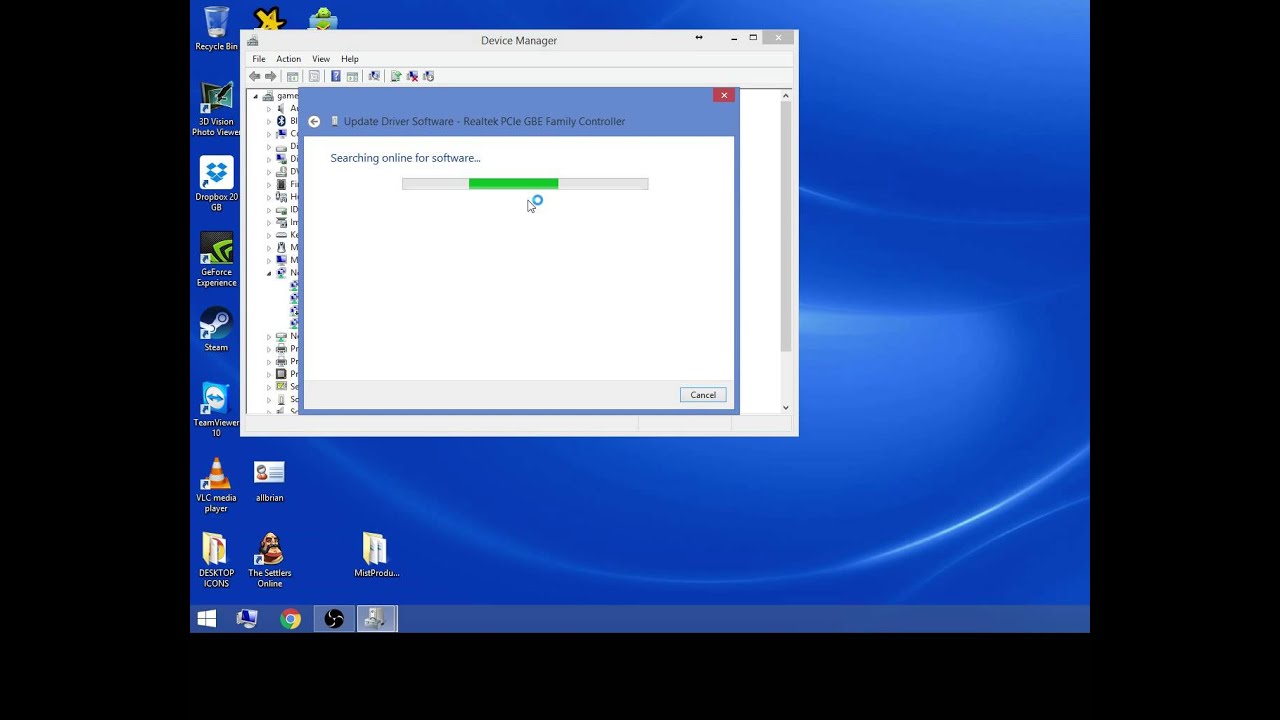The image size is (1280, 720).
Task: Click the Device Manager title bar icon
Action: pos(253,41)
